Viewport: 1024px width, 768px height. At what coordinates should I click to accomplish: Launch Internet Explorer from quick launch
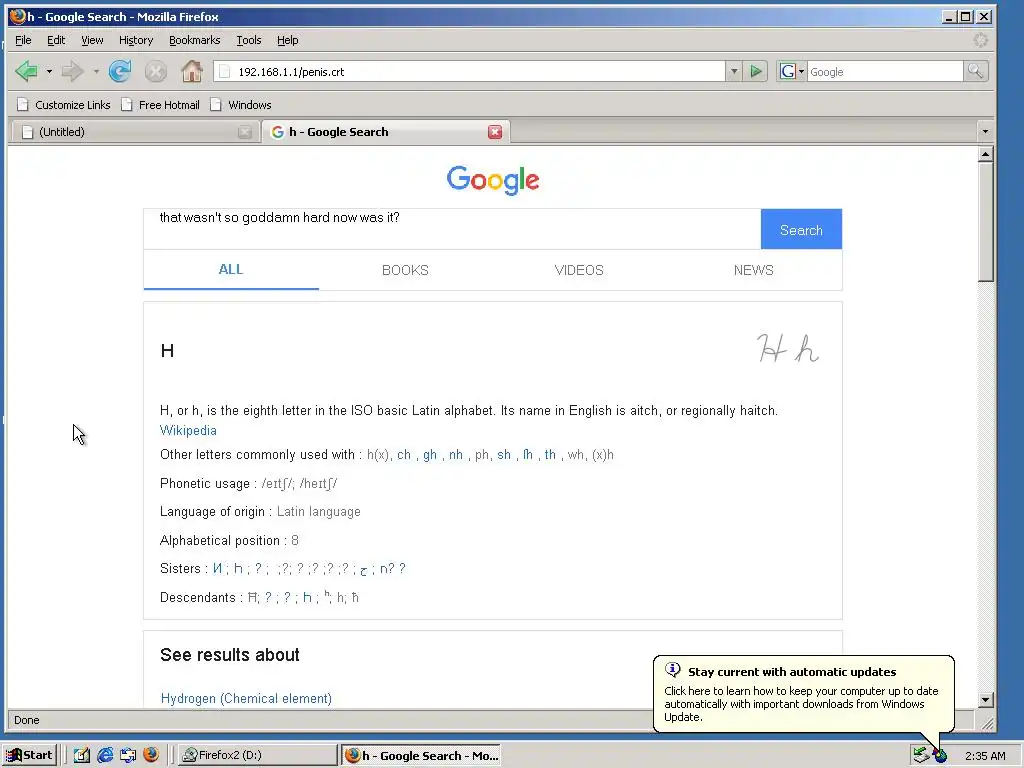(104, 755)
